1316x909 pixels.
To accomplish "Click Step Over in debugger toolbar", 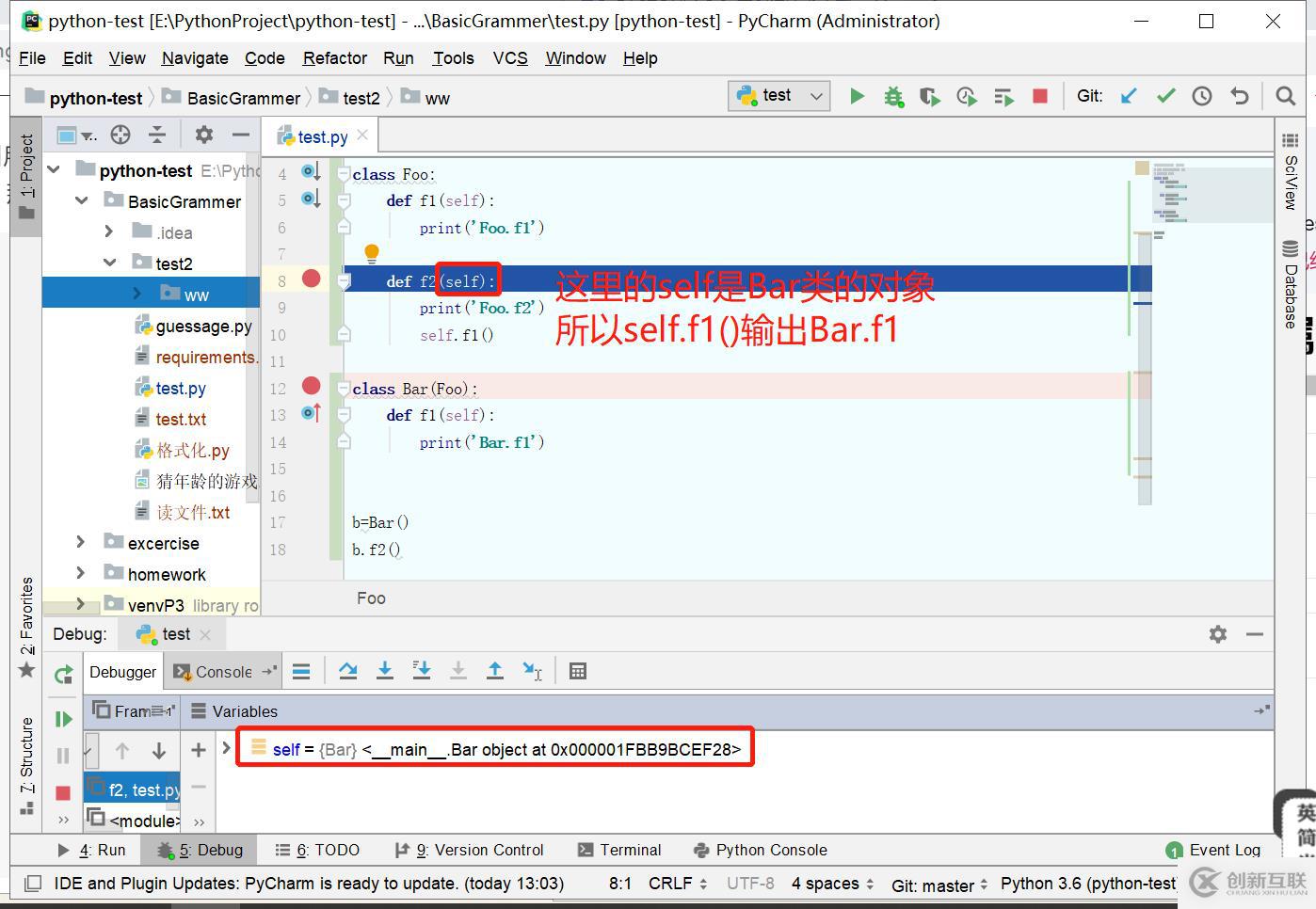I will click(348, 671).
